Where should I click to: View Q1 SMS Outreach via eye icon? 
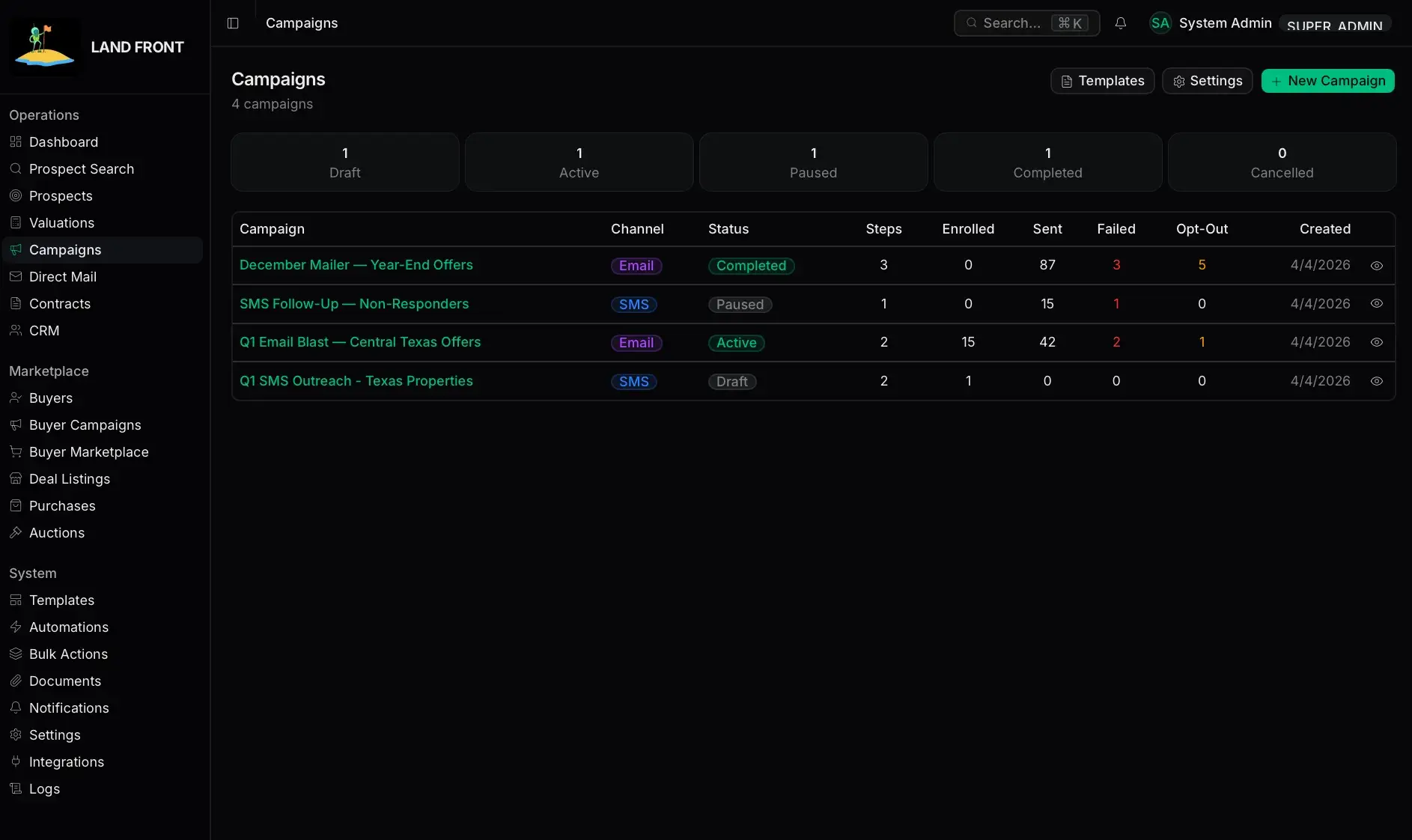click(1376, 381)
